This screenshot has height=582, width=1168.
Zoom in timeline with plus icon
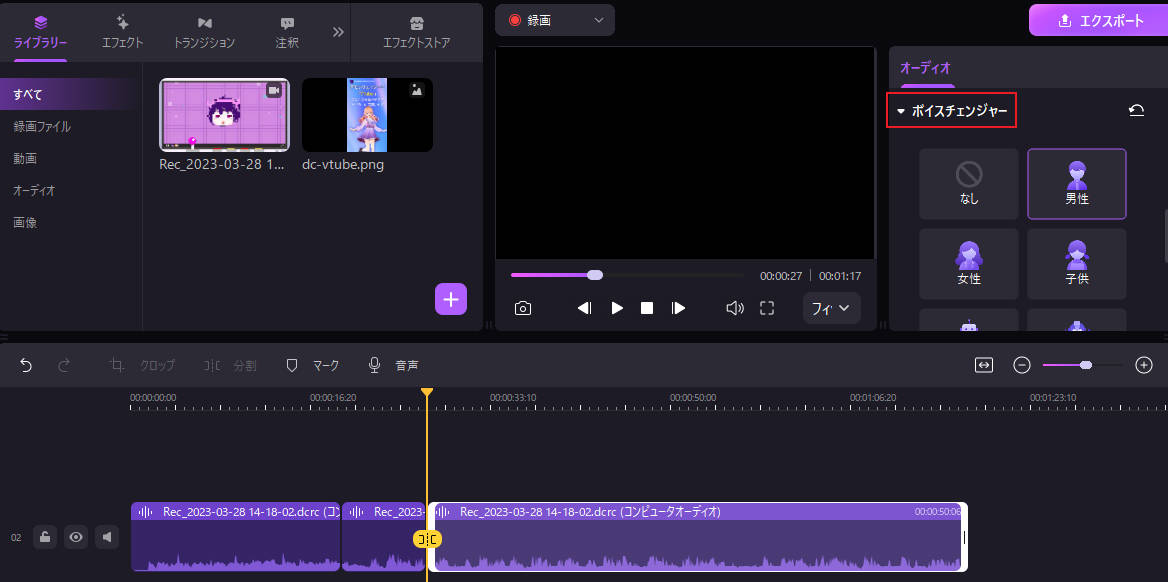click(x=1144, y=365)
